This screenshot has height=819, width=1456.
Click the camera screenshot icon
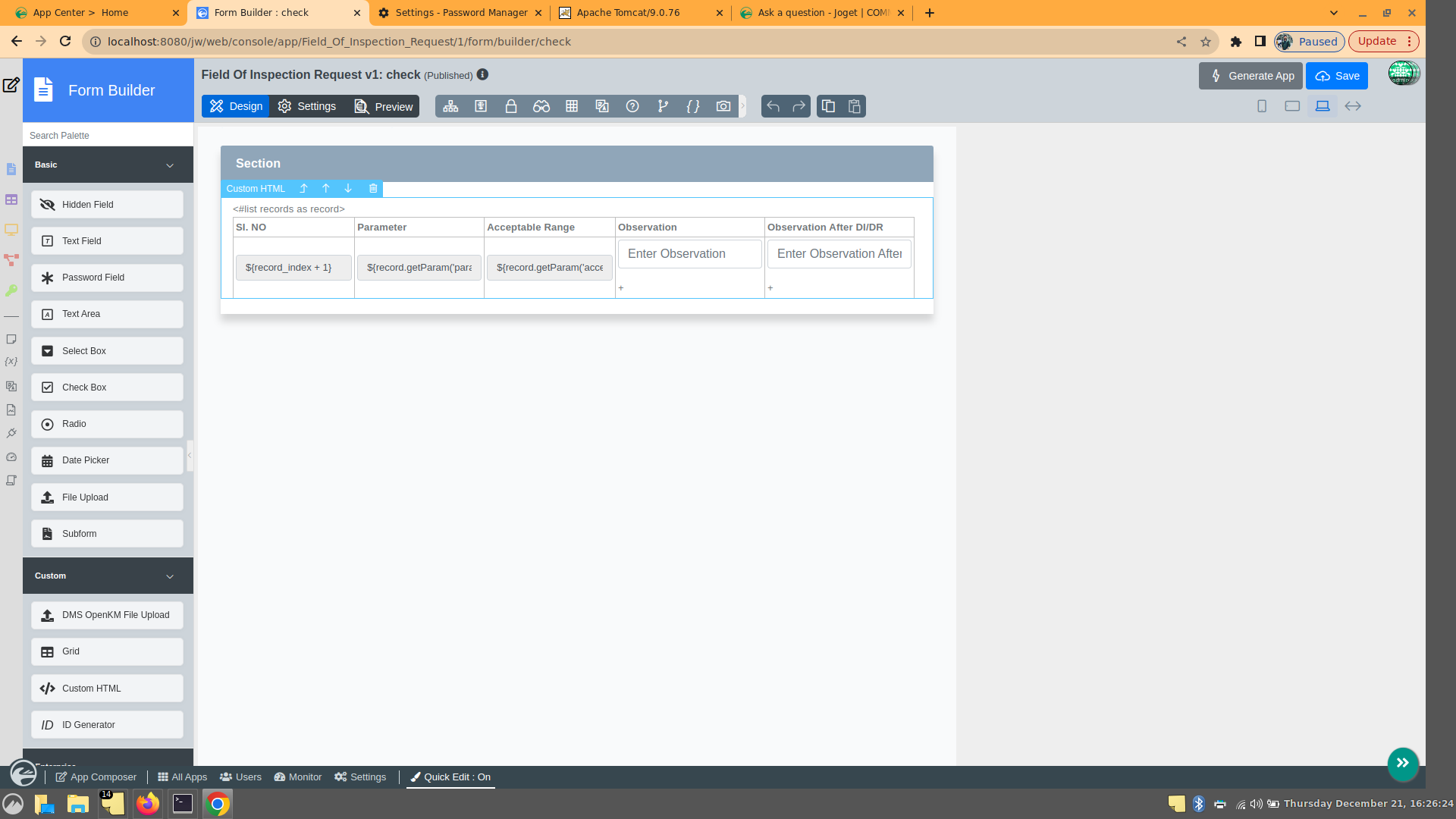(x=723, y=106)
